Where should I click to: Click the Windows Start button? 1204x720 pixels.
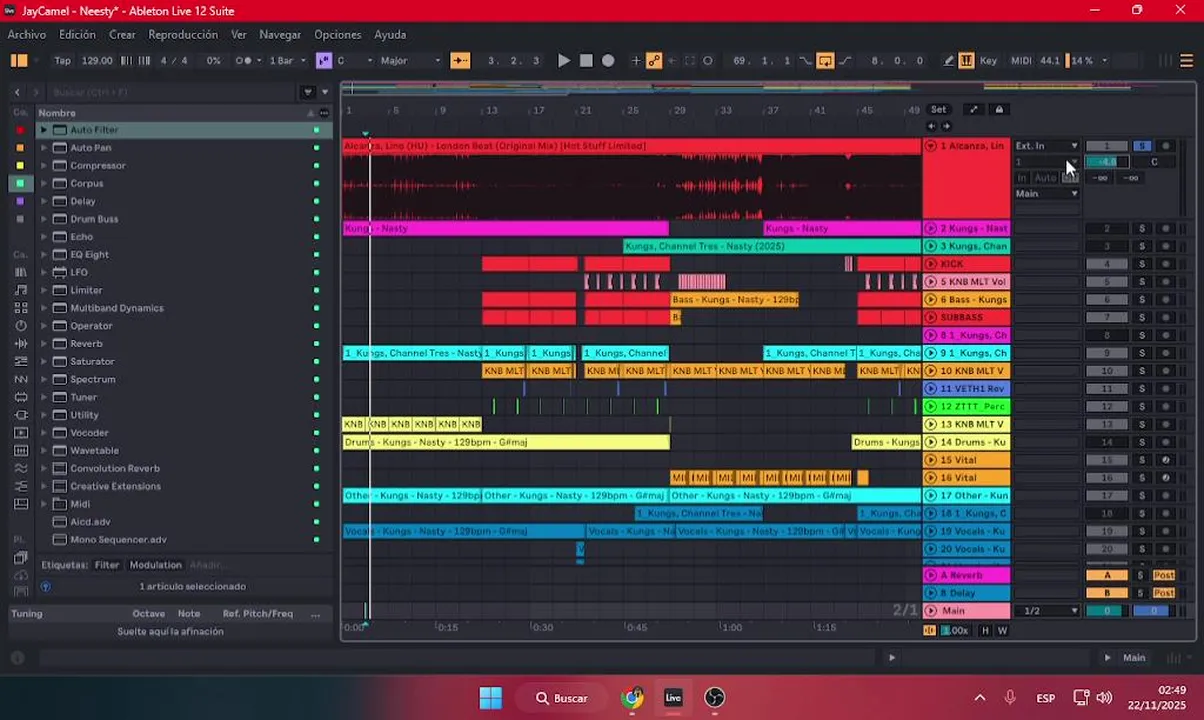point(490,698)
